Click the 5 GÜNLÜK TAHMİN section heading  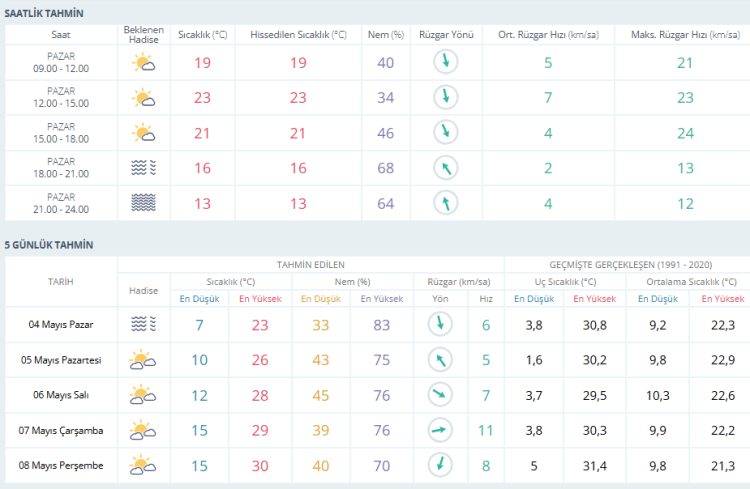[x=49, y=245]
